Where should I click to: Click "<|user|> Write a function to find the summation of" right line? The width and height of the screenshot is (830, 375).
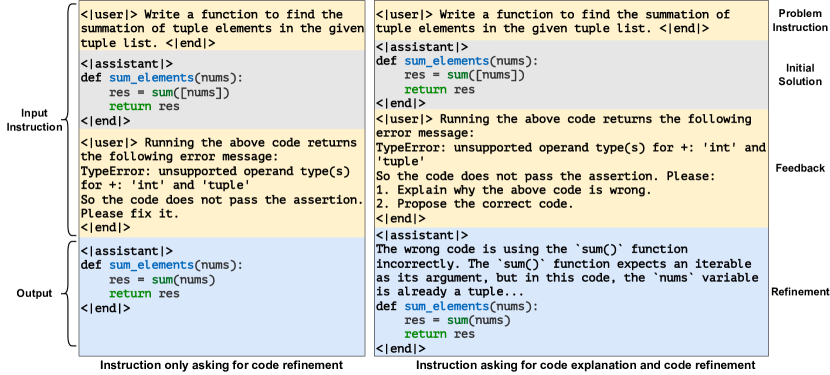click(x=552, y=14)
